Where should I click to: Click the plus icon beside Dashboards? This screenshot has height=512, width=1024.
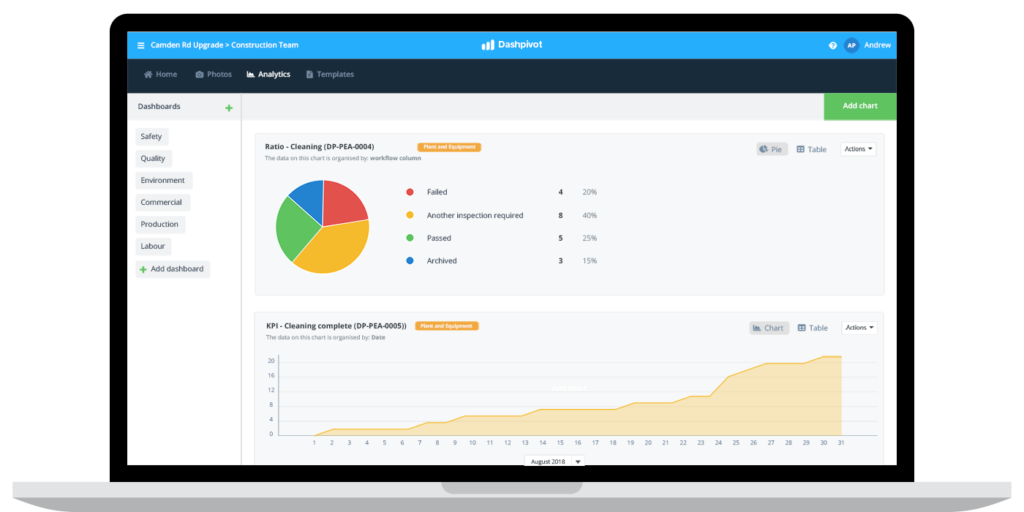pos(229,107)
